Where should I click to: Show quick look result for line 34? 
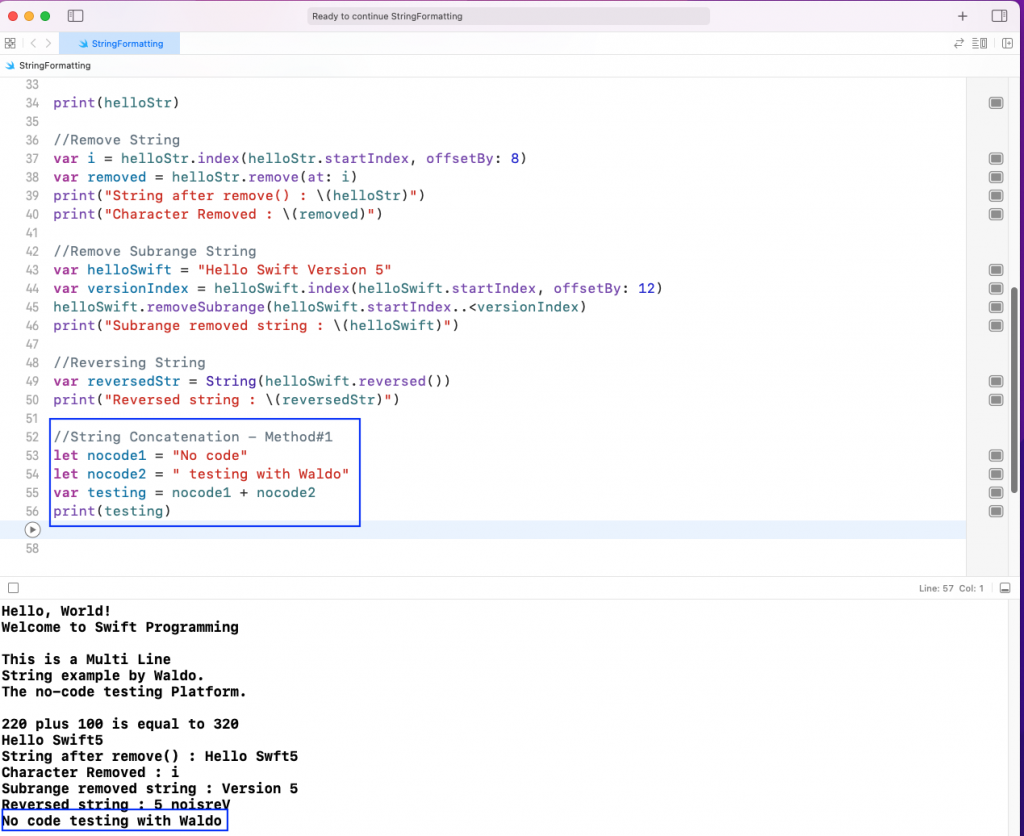(996, 103)
